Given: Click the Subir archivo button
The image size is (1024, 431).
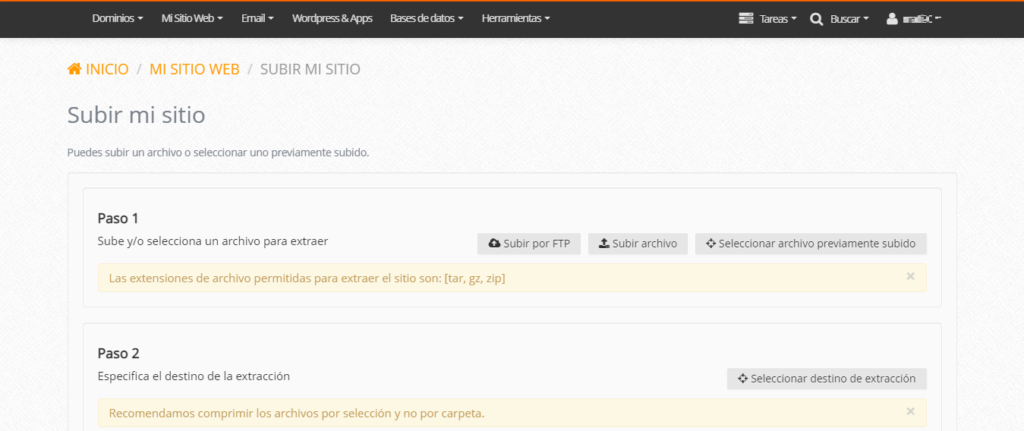Looking at the screenshot, I should point(638,244).
